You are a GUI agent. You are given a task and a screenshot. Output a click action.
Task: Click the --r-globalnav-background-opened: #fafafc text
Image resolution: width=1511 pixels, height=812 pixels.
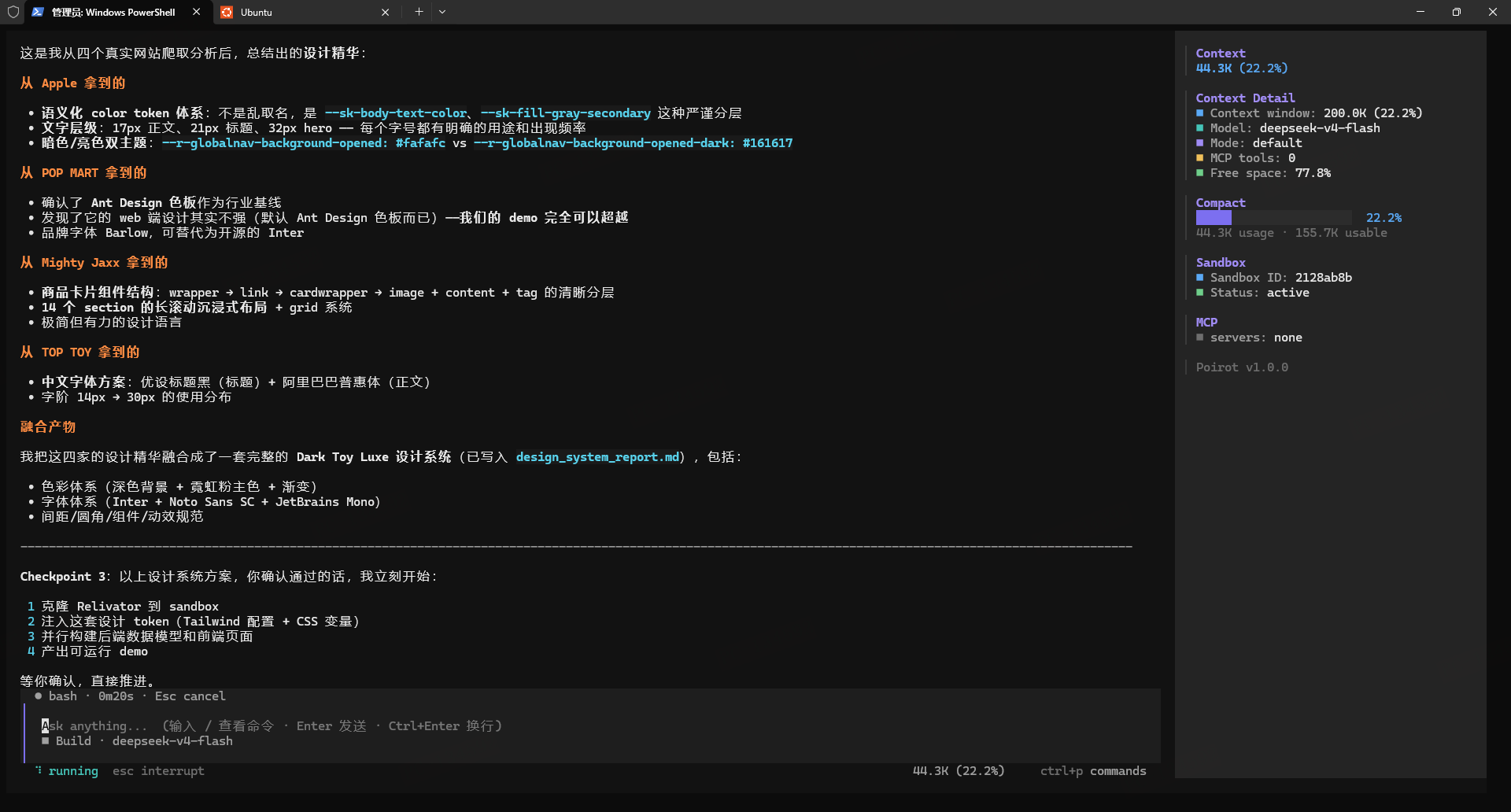[304, 143]
